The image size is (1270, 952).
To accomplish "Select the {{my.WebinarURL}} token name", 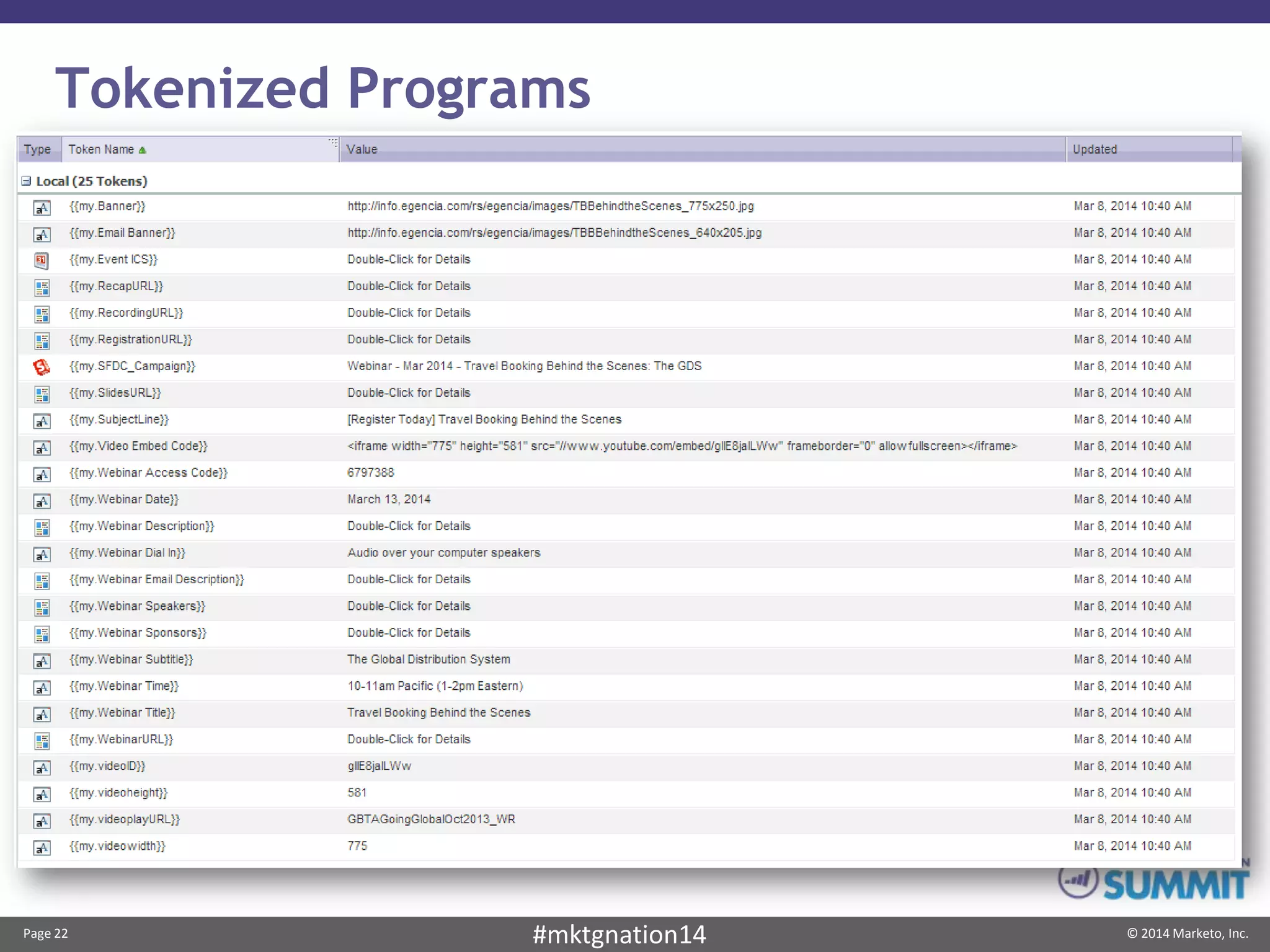I will [122, 739].
